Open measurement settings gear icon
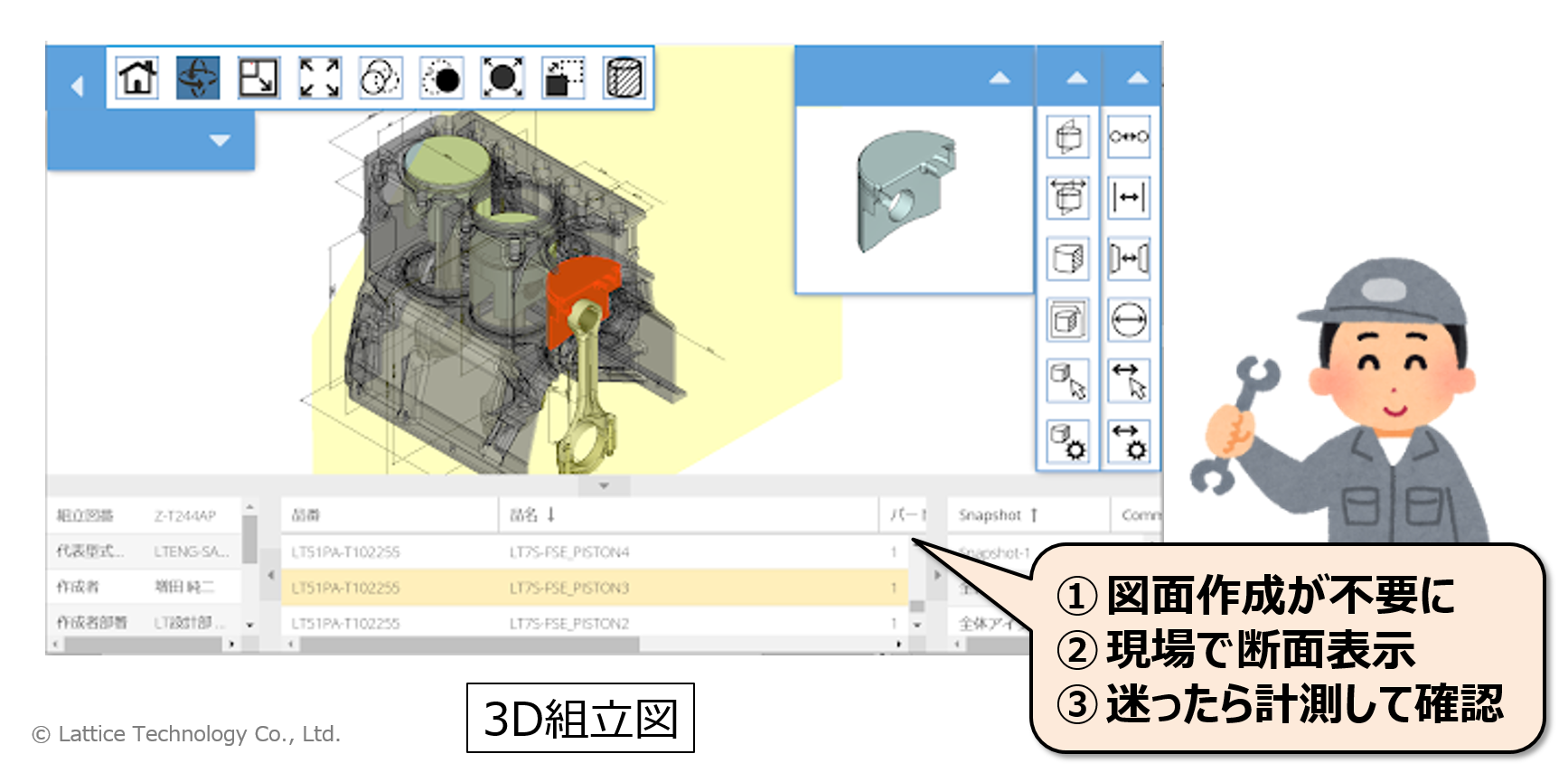 coord(1129,441)
